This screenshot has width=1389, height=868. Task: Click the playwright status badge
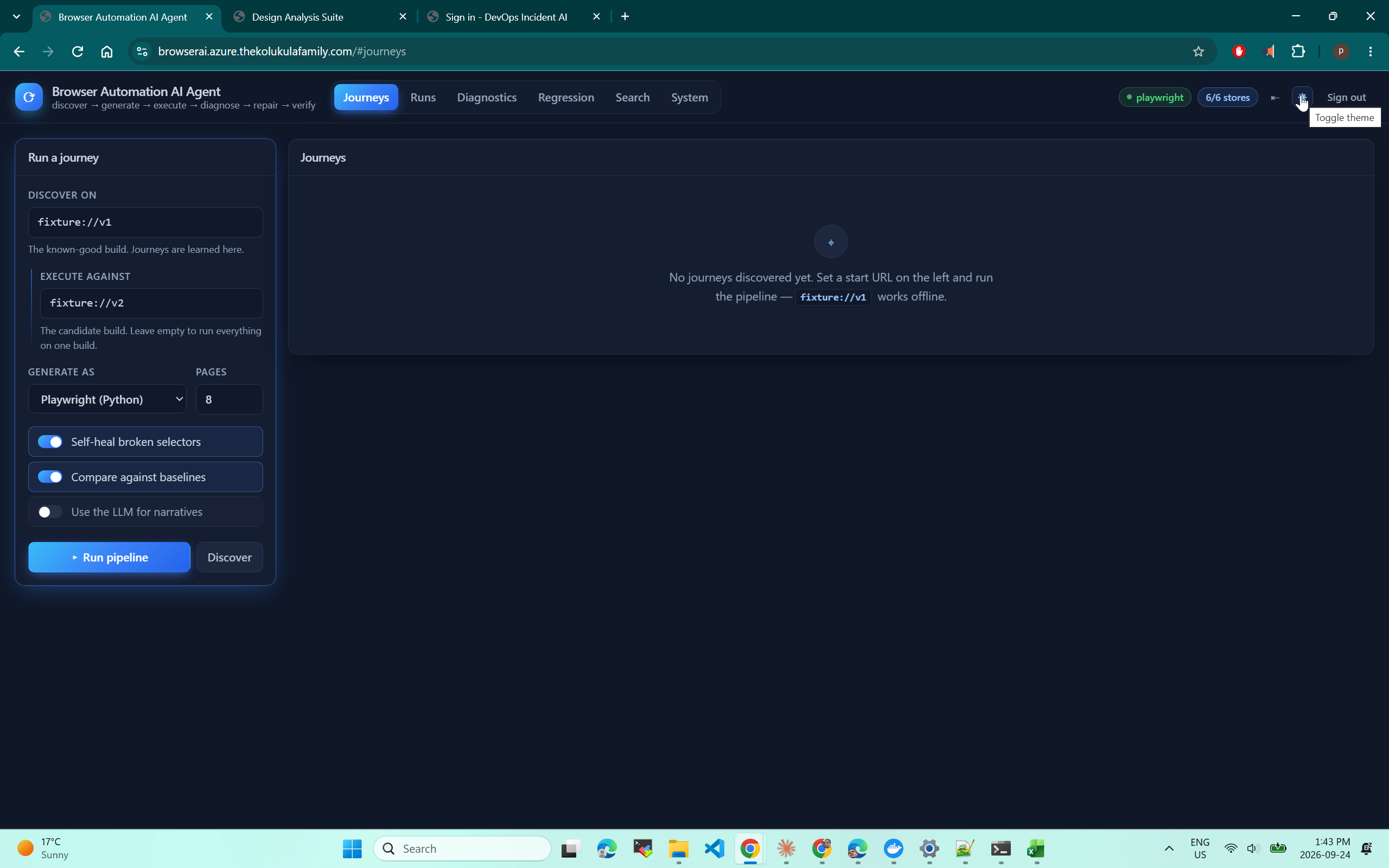1155,98
